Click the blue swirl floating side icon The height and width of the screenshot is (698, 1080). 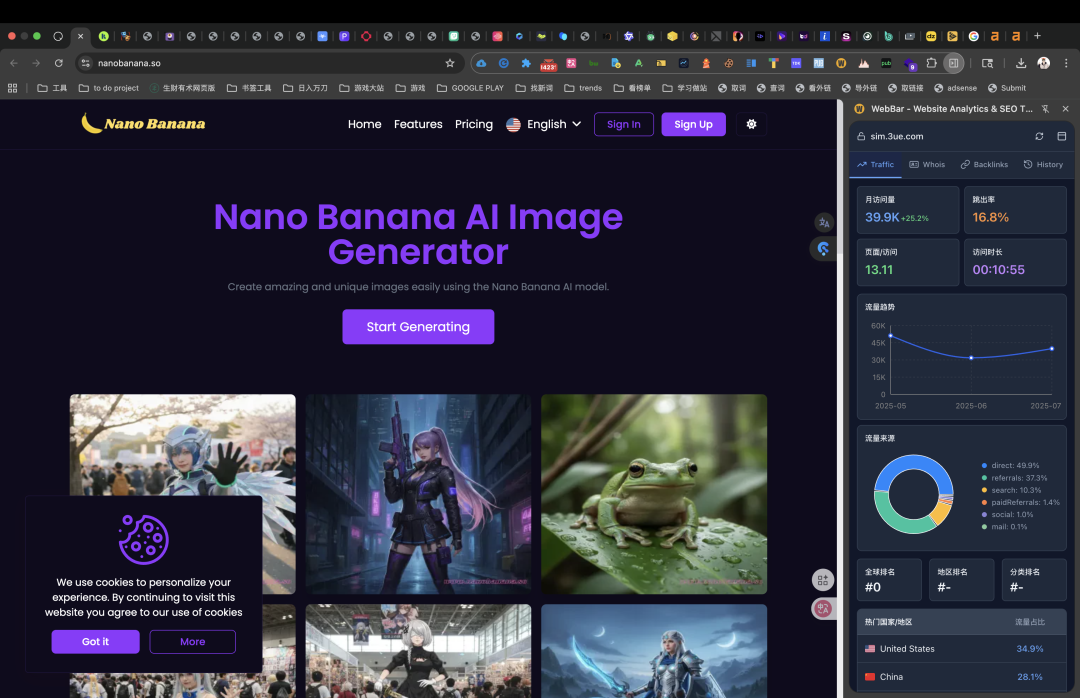(823, 249)
